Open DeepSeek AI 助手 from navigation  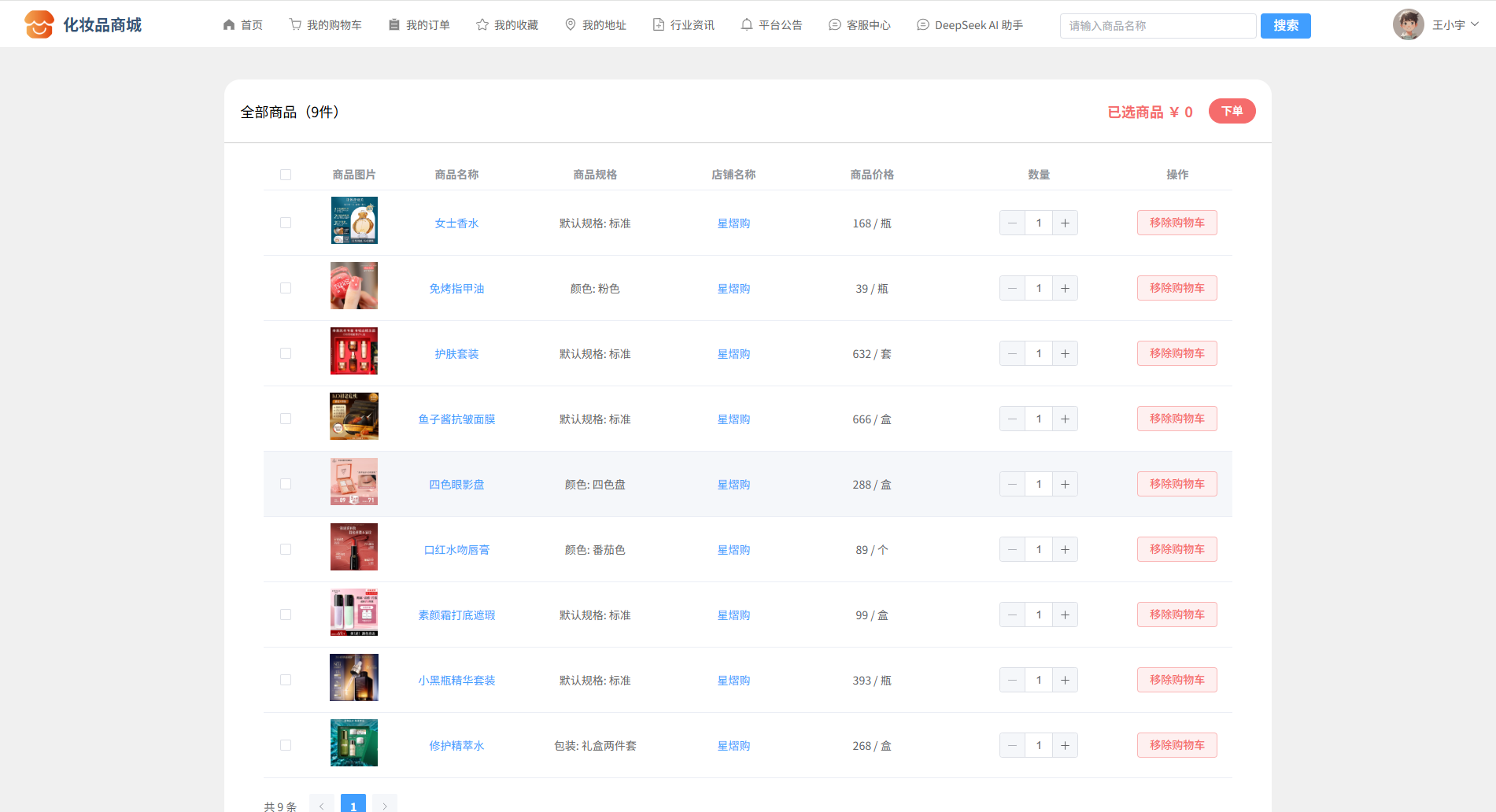(x=970, y=25)
